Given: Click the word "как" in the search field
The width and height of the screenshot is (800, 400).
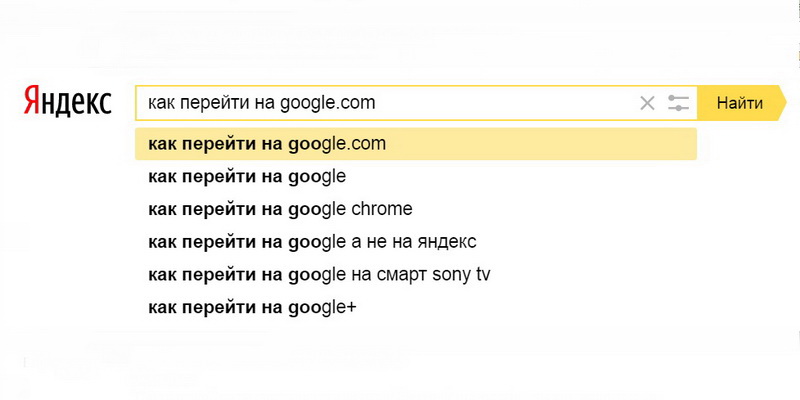Looking at the screenshot, I should [160, 103].
